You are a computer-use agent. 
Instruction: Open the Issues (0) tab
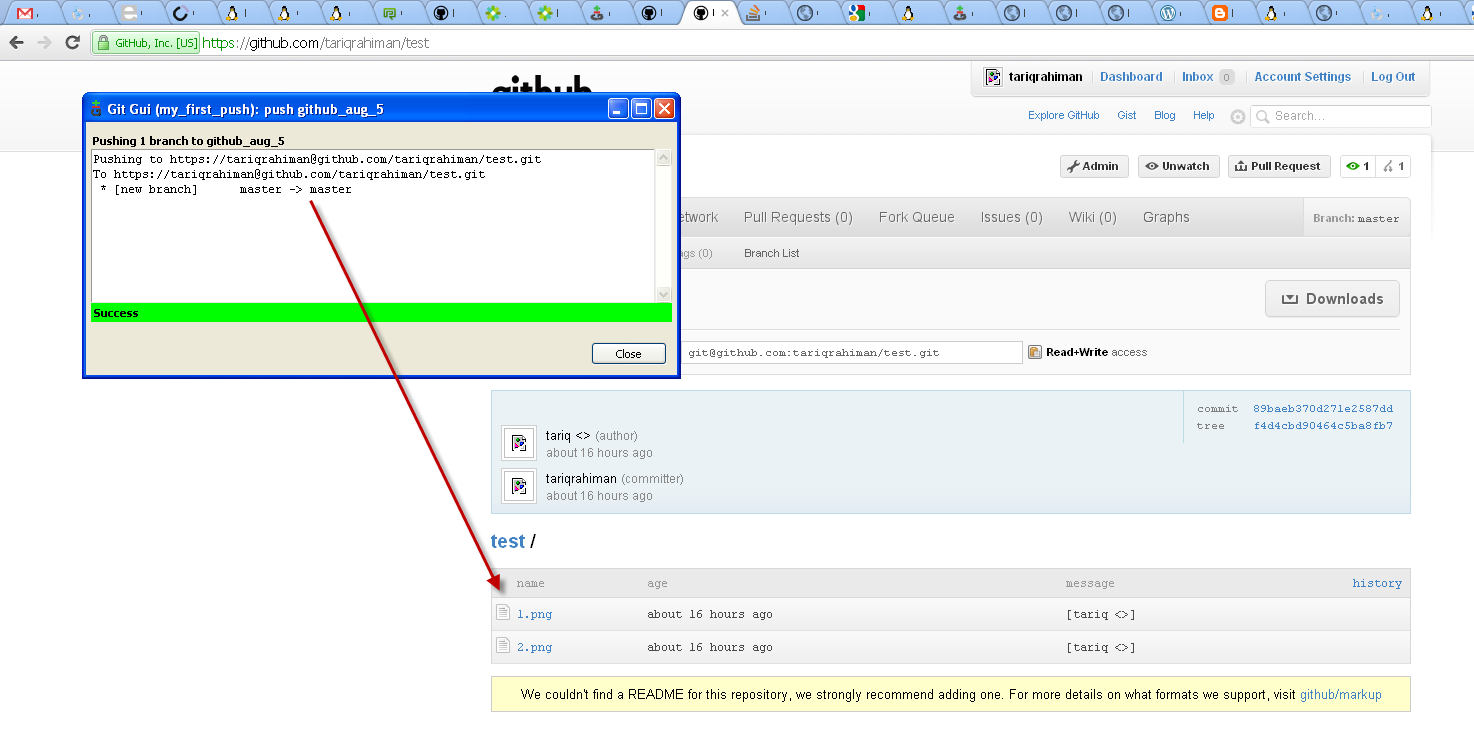tap(1012, 217)
